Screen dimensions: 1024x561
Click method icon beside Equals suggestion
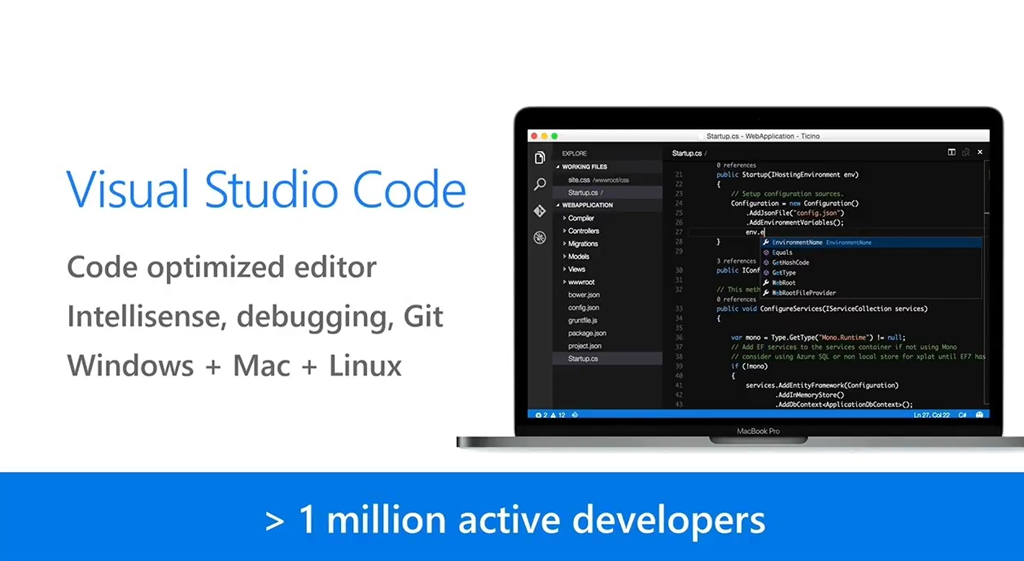point(766,253)
